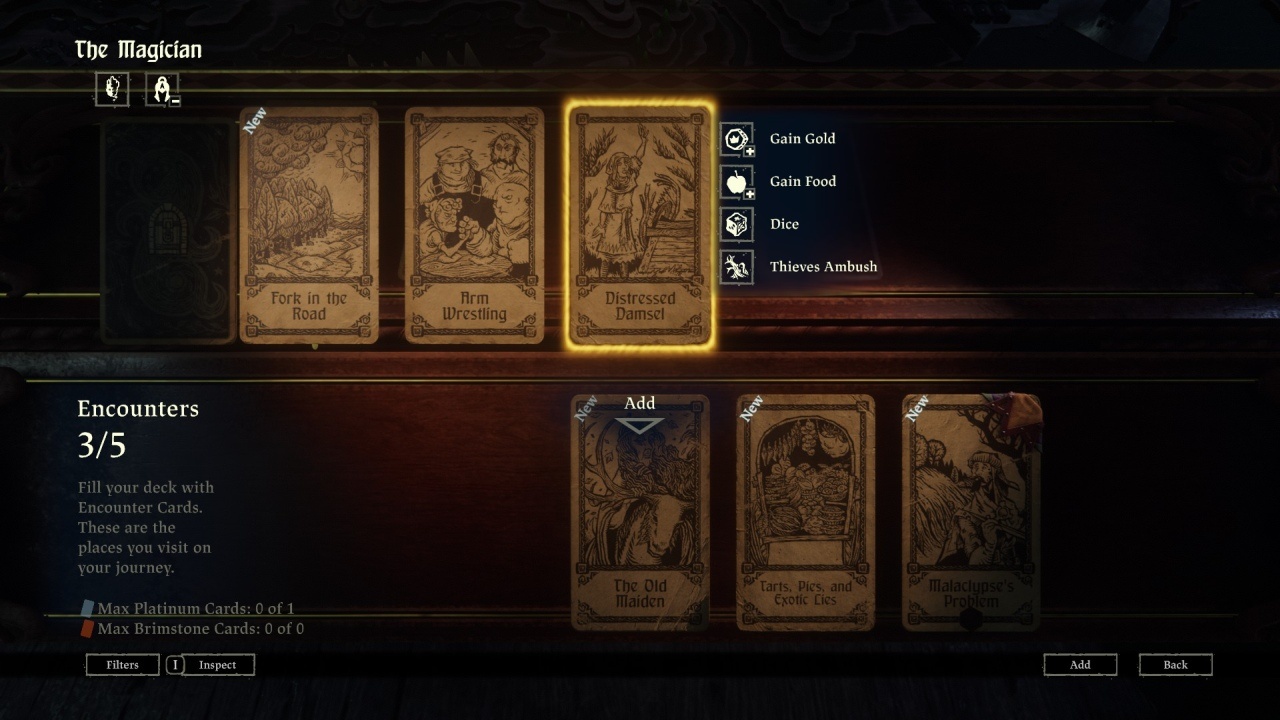
Task: Select the Distressed Damsel card
Action: click(x=640, y=225)
